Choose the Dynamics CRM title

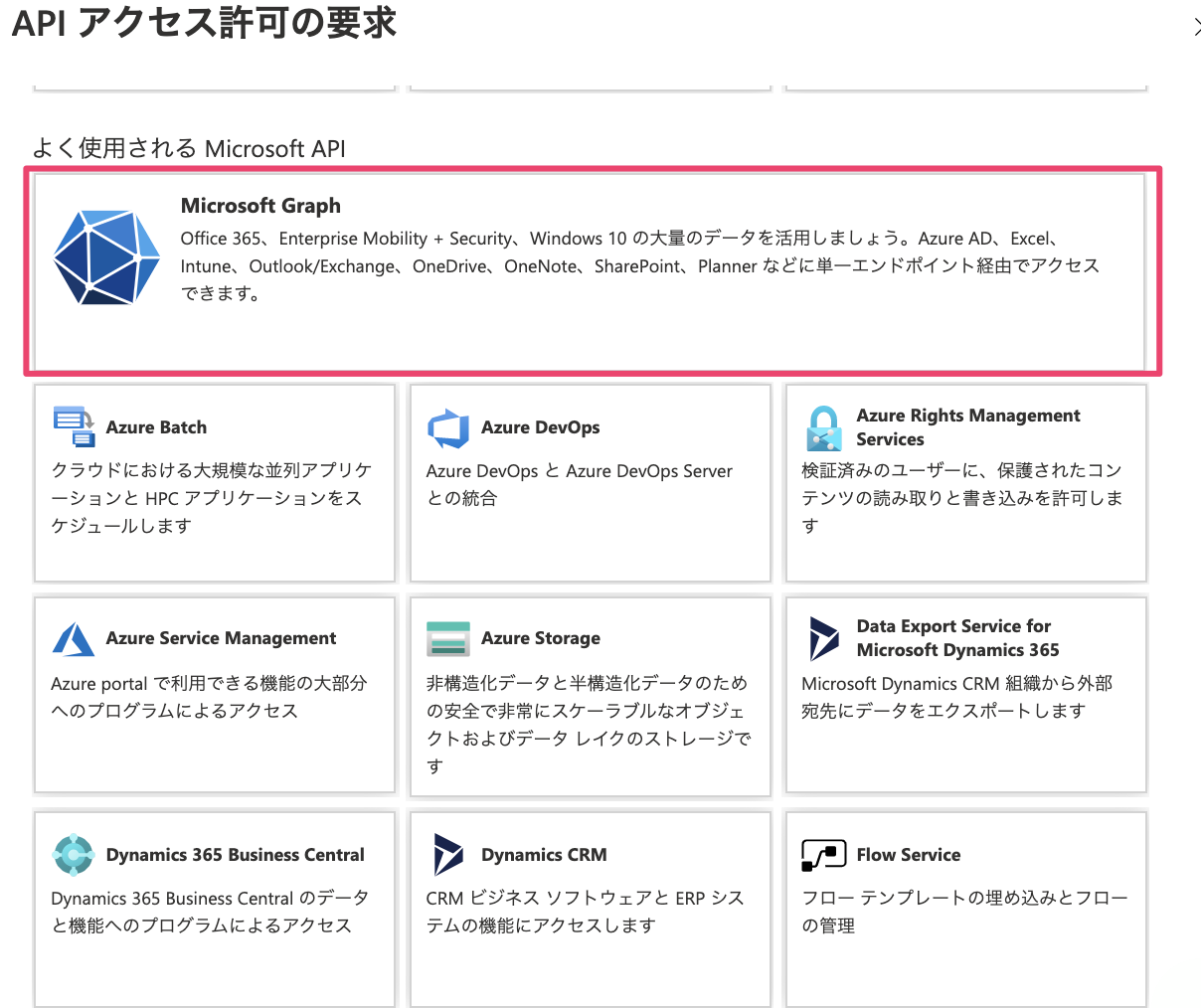tap(544, 855)
